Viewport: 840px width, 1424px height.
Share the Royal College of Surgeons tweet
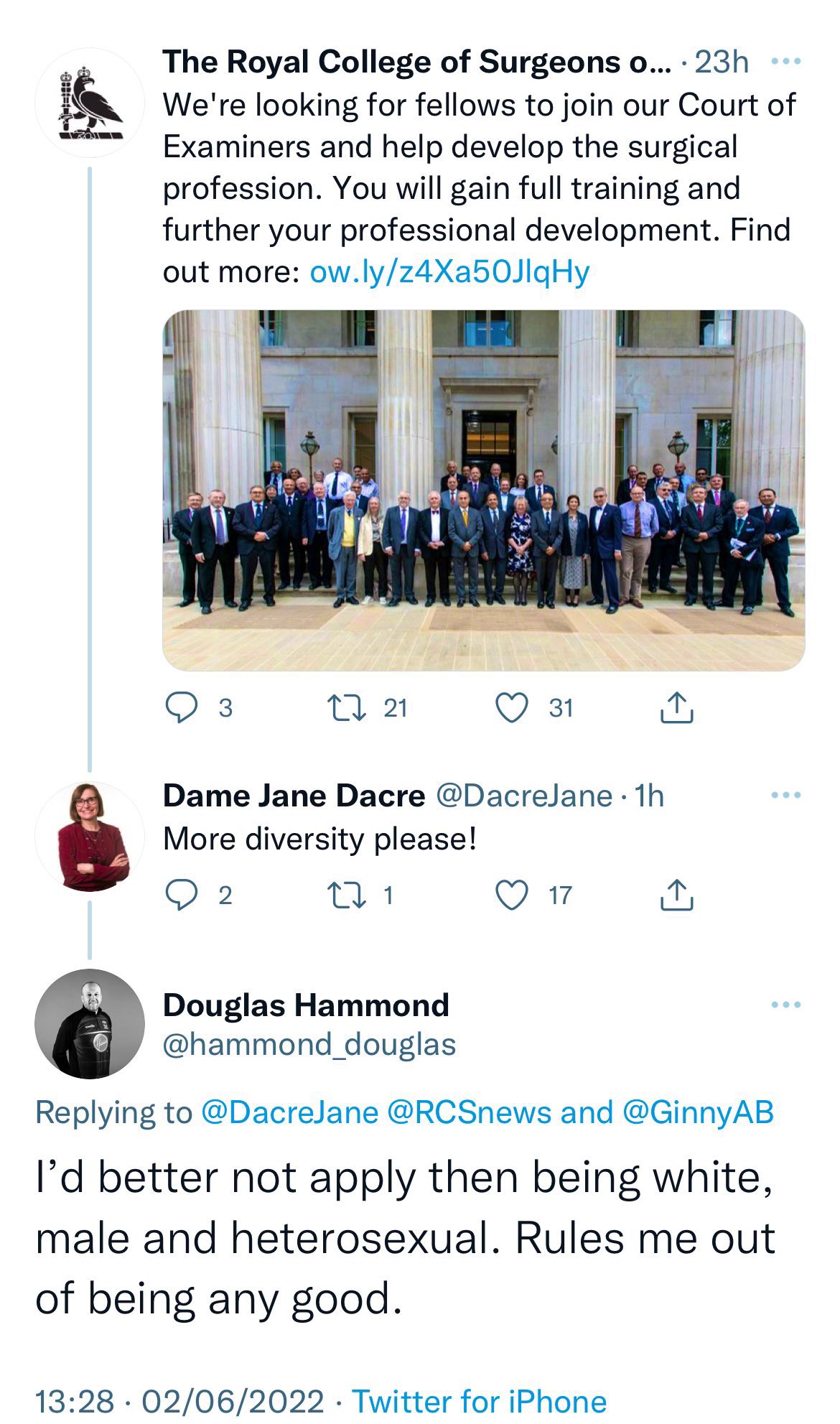[676, 707]
